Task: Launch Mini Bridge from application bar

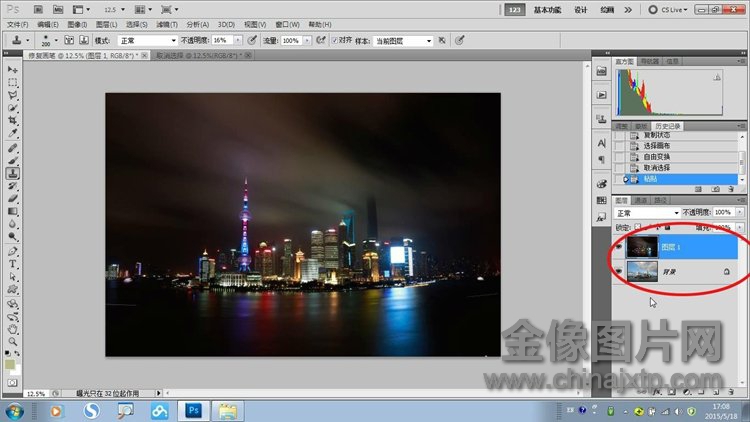Action: pos(58,10)
